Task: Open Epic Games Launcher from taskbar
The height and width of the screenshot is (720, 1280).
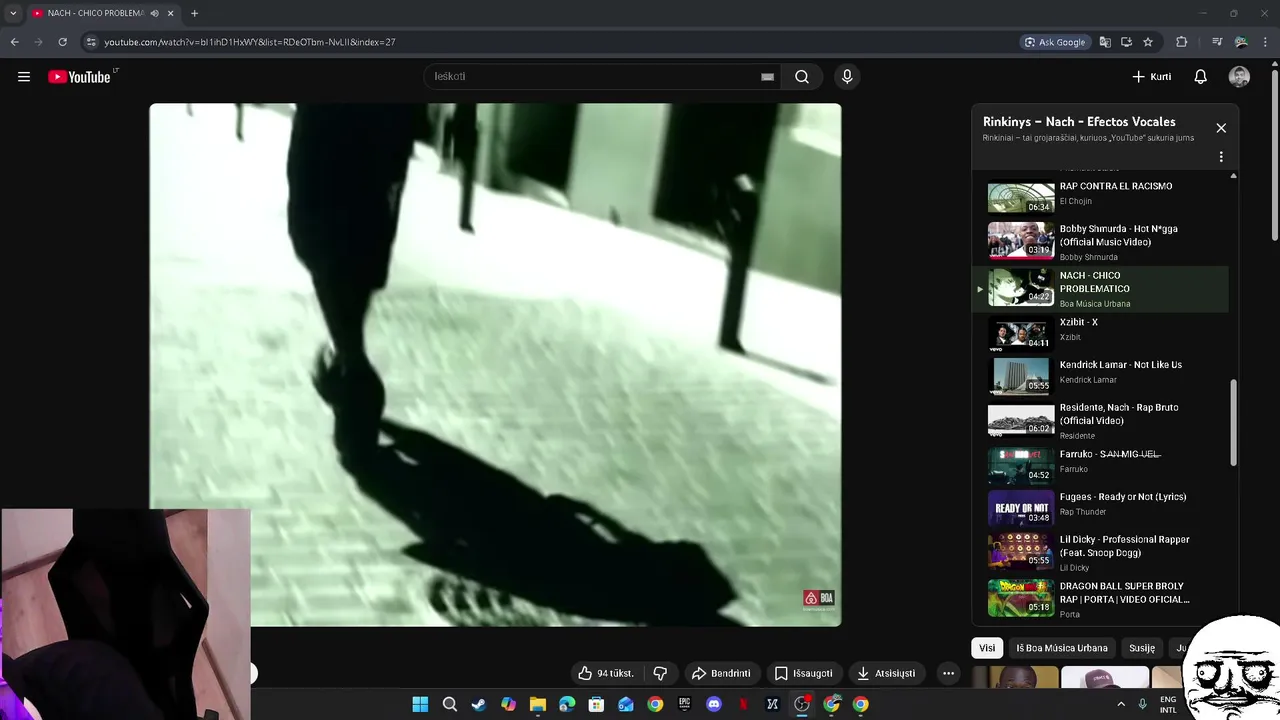Action: (x=685, y=704)
